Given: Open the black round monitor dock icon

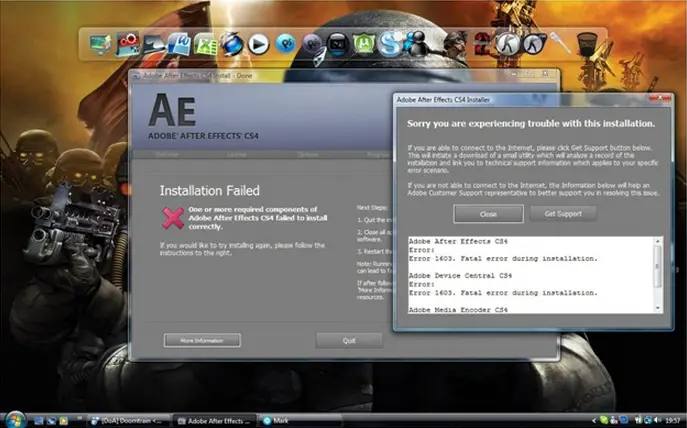Looking at the screenshot, I should 337,44.
